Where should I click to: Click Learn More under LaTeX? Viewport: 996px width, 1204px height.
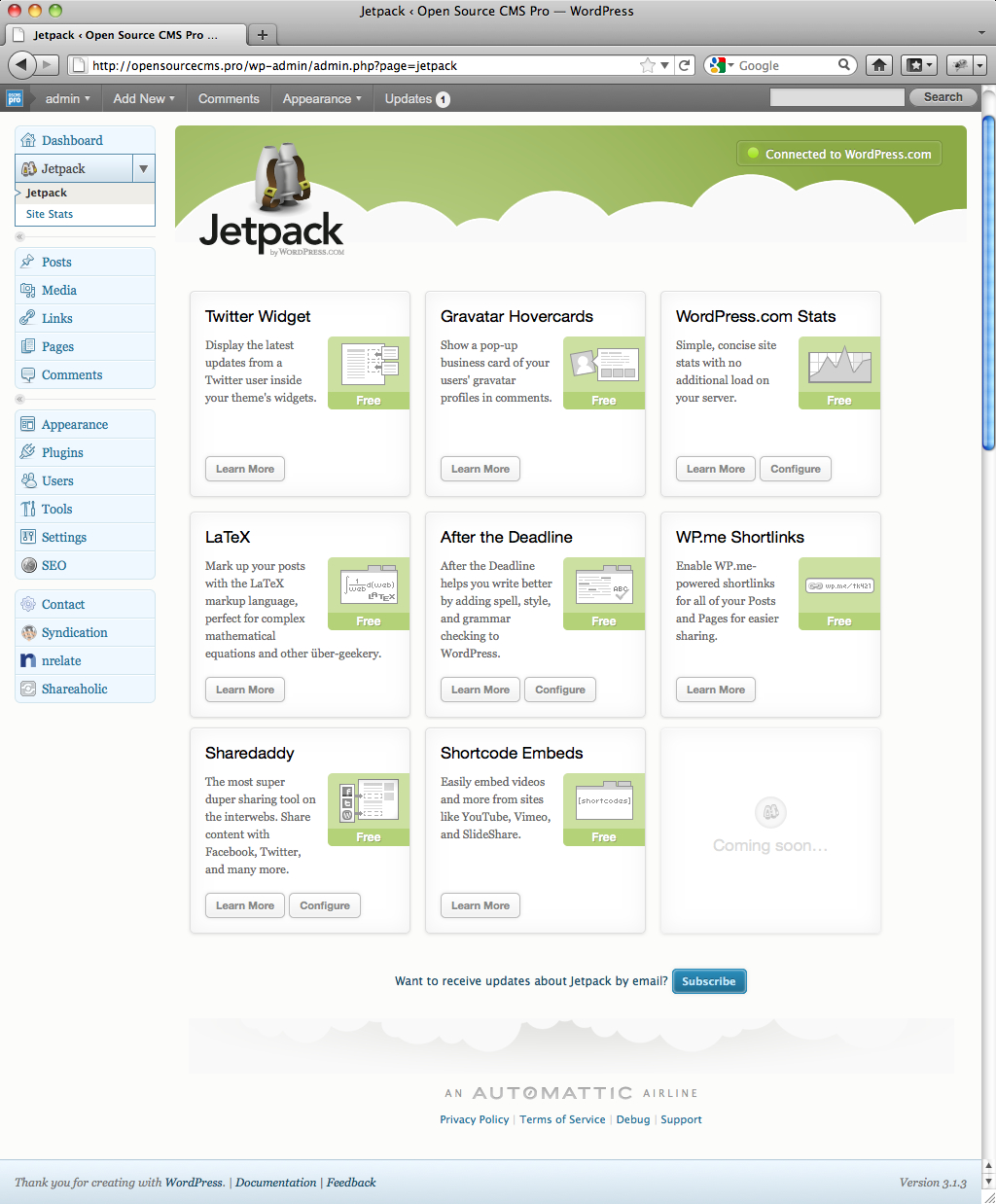[245, 690]
